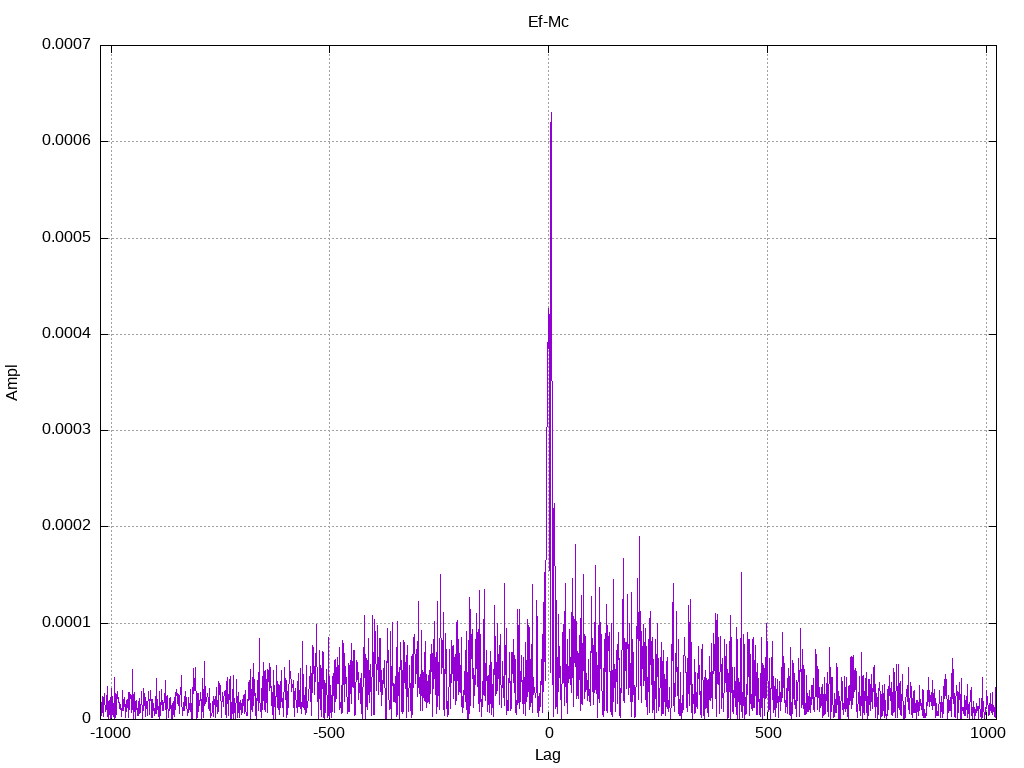Click the tip of the main peak near lag 0
1024x768 pixels.
[x=551, y=113]
